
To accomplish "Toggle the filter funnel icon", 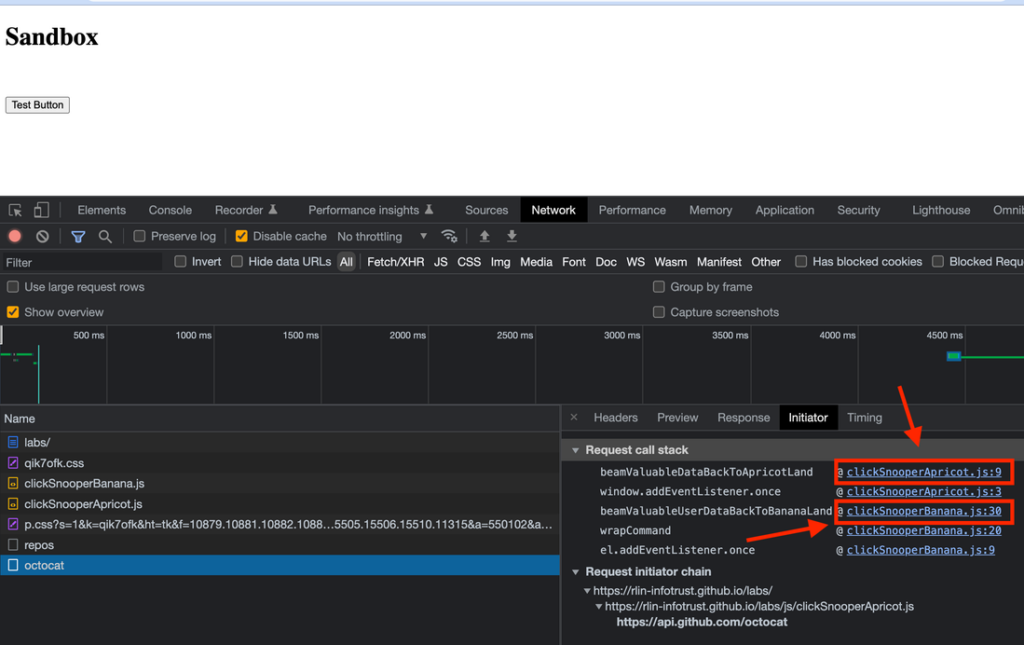I will tap(78, 236).
